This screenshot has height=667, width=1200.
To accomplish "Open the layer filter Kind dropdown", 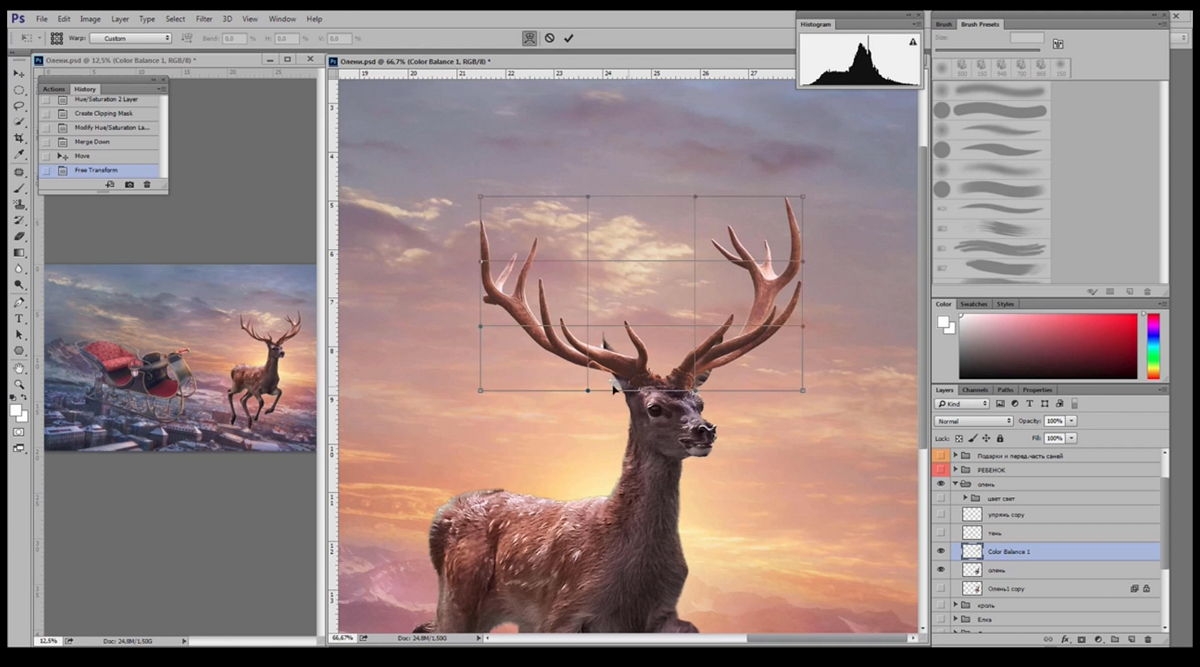I will (962, 404).
